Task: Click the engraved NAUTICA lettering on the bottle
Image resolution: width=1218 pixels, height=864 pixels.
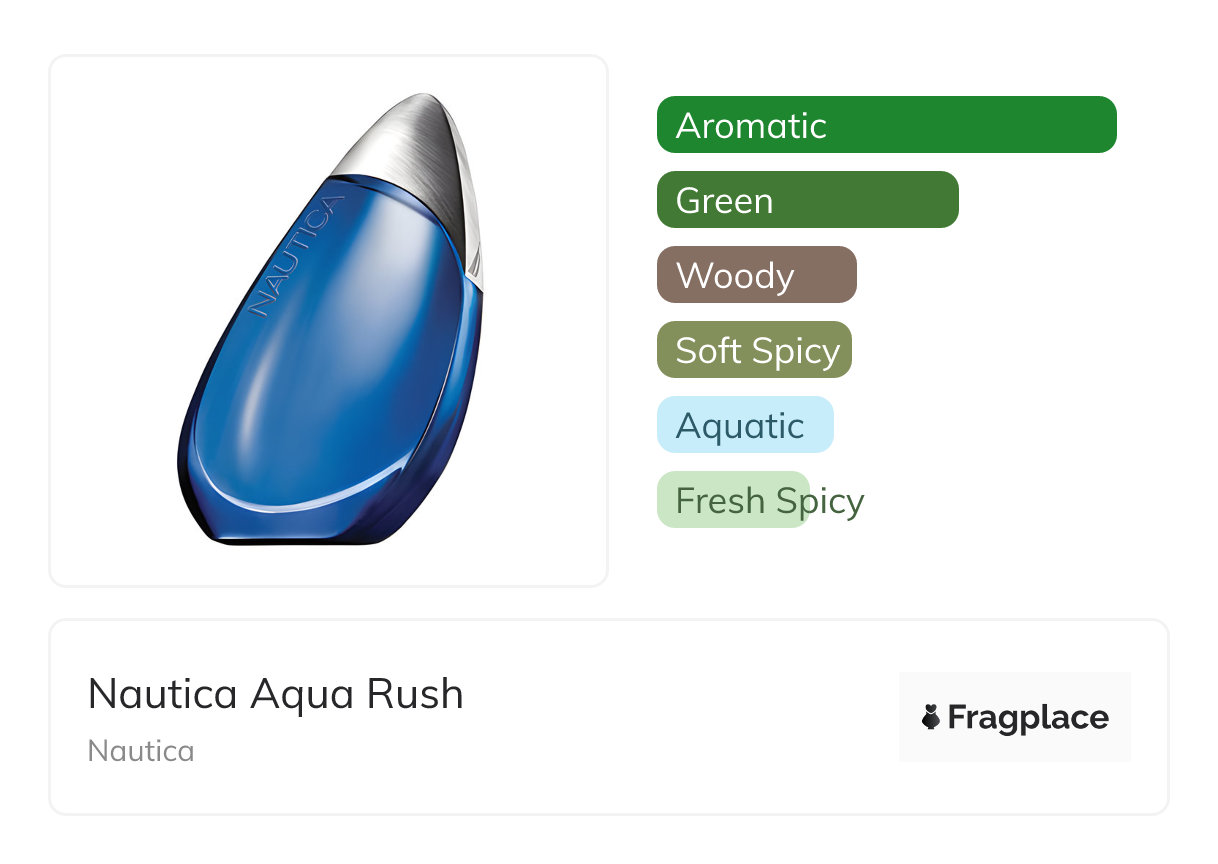Action: click(296, 257)
